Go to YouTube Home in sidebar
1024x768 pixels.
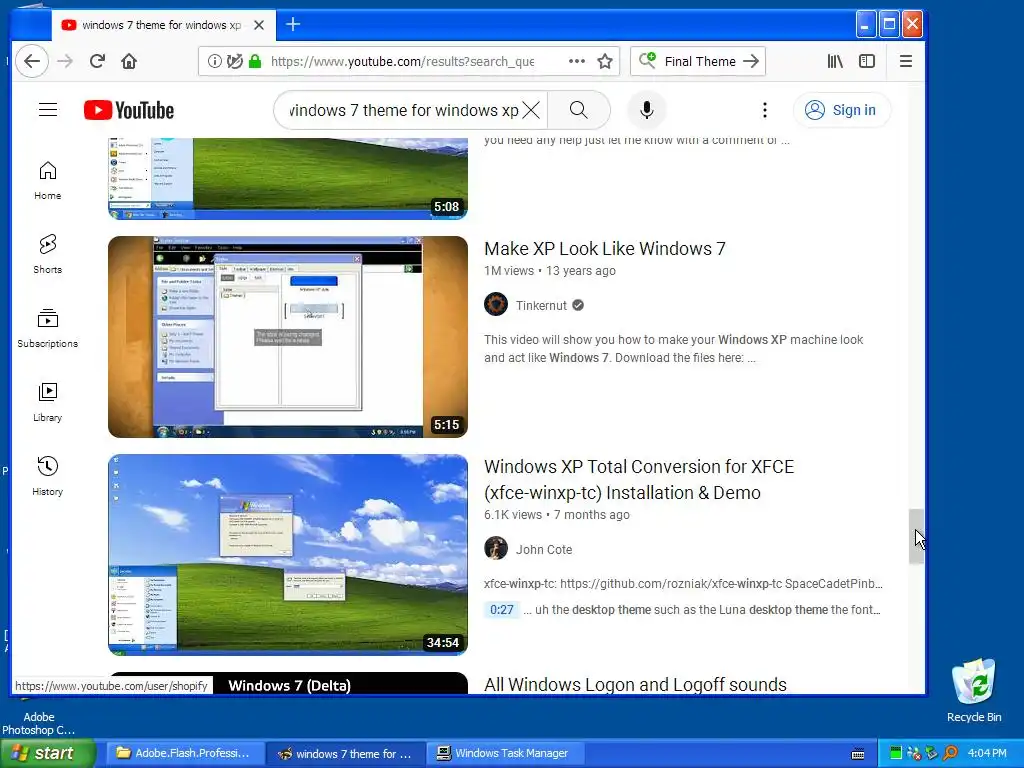click(x=48, y=180)
